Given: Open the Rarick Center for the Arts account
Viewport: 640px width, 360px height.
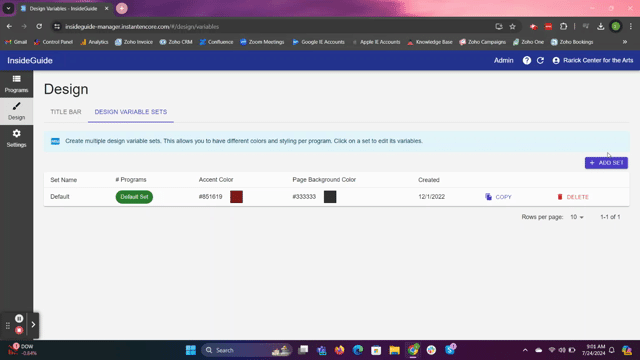Looking at the screenshot, I should point(593,60).
